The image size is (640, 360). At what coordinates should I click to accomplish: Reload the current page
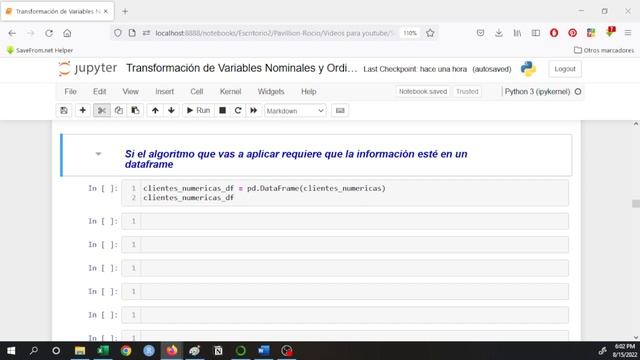click(x=49, y=33)
